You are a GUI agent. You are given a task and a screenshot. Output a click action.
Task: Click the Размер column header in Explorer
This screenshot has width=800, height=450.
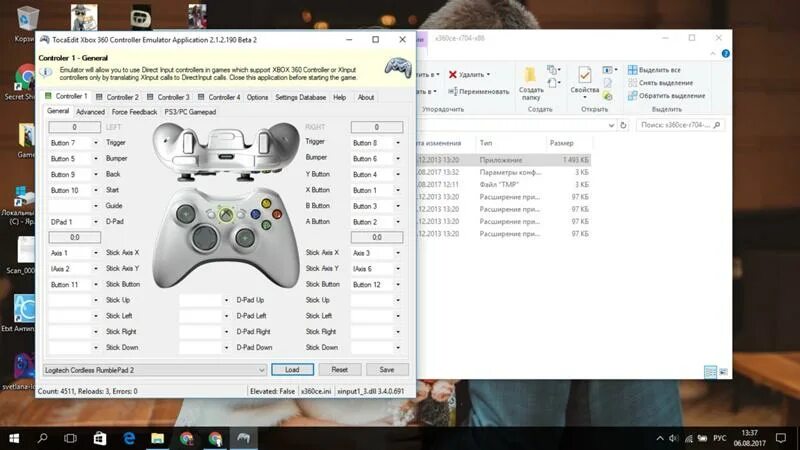tap(568, 143)
